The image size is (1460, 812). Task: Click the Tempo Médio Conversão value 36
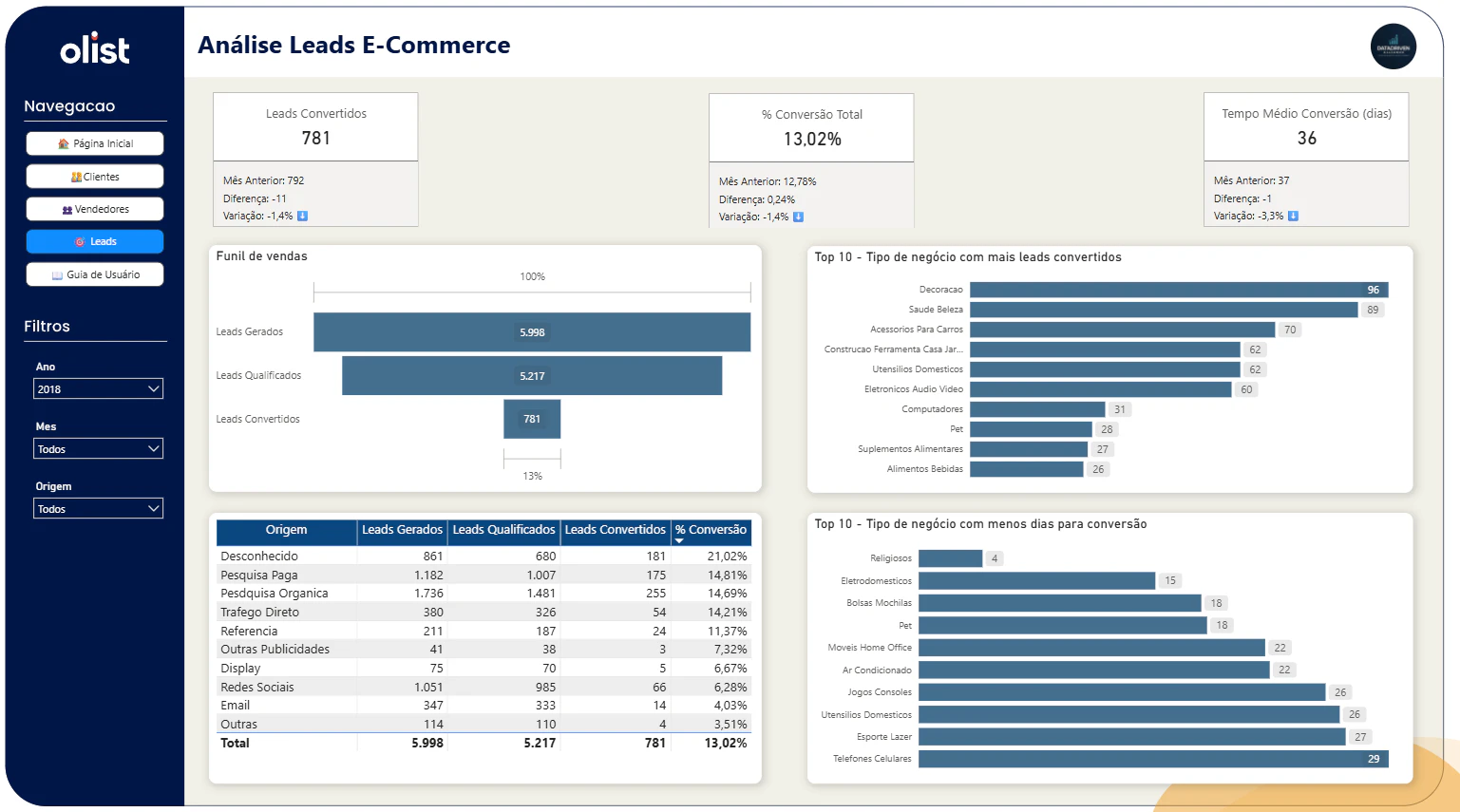[1307, 138]
